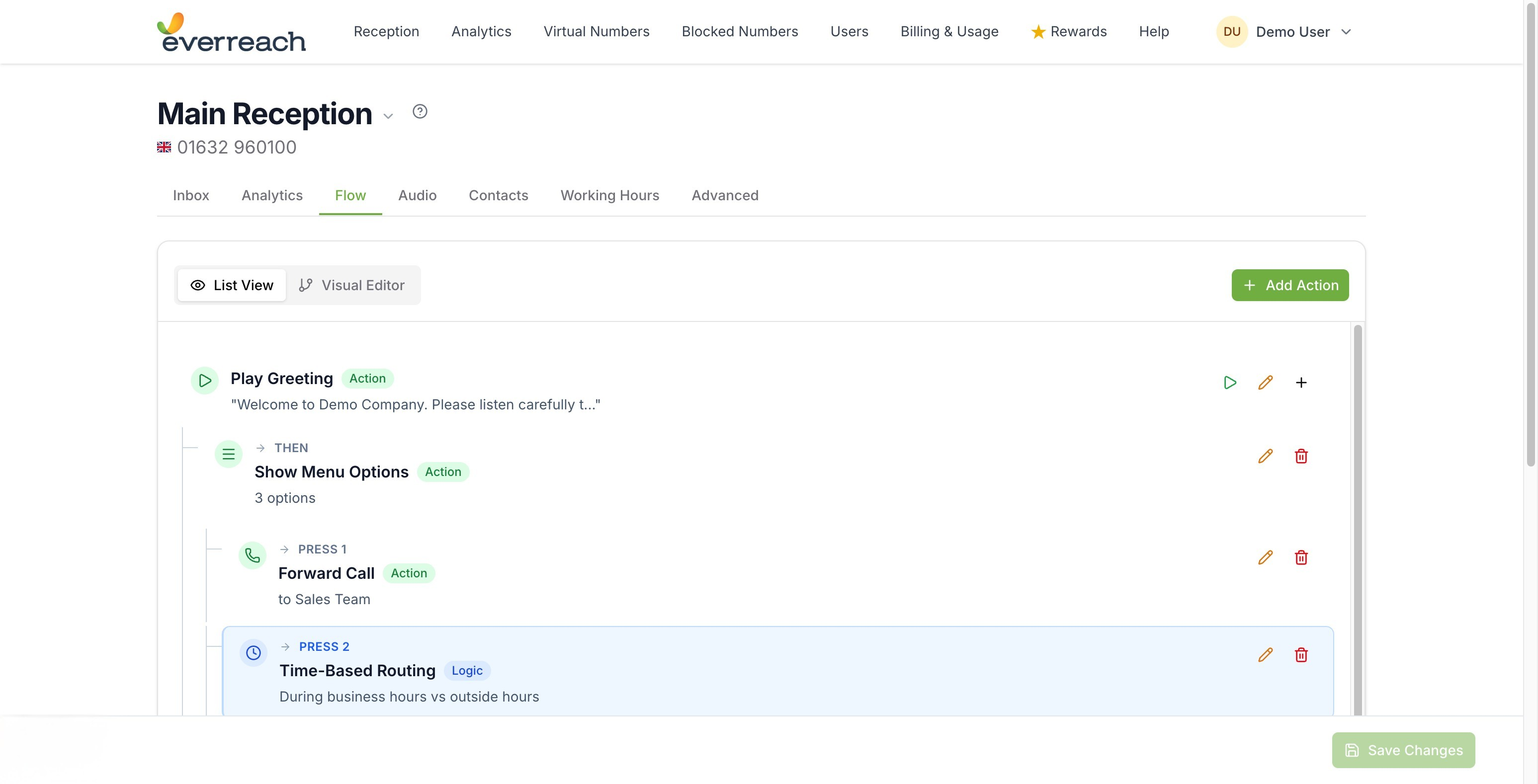1538x784 pixels.
Task: Open the Working Hours tab
Action: 609,195
